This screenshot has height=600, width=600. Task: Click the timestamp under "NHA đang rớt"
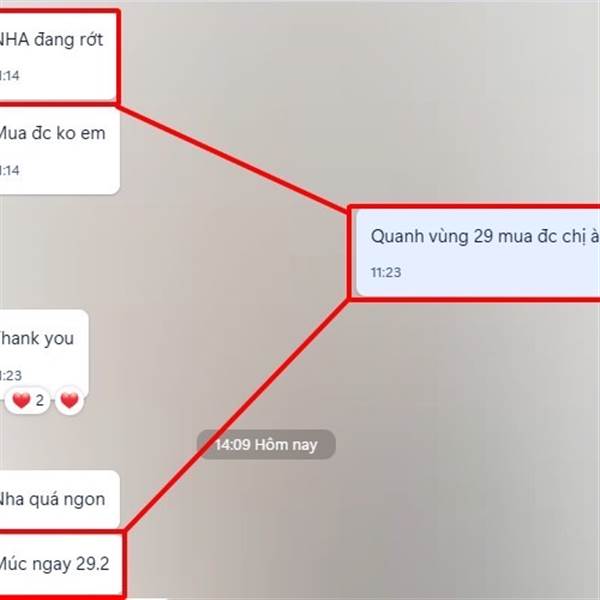tap(9, 75)
